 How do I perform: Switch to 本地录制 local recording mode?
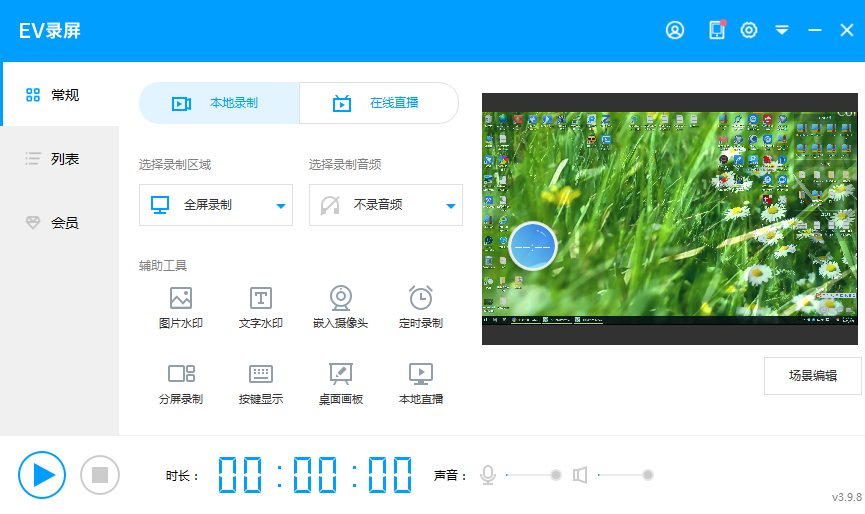point(219,103)
